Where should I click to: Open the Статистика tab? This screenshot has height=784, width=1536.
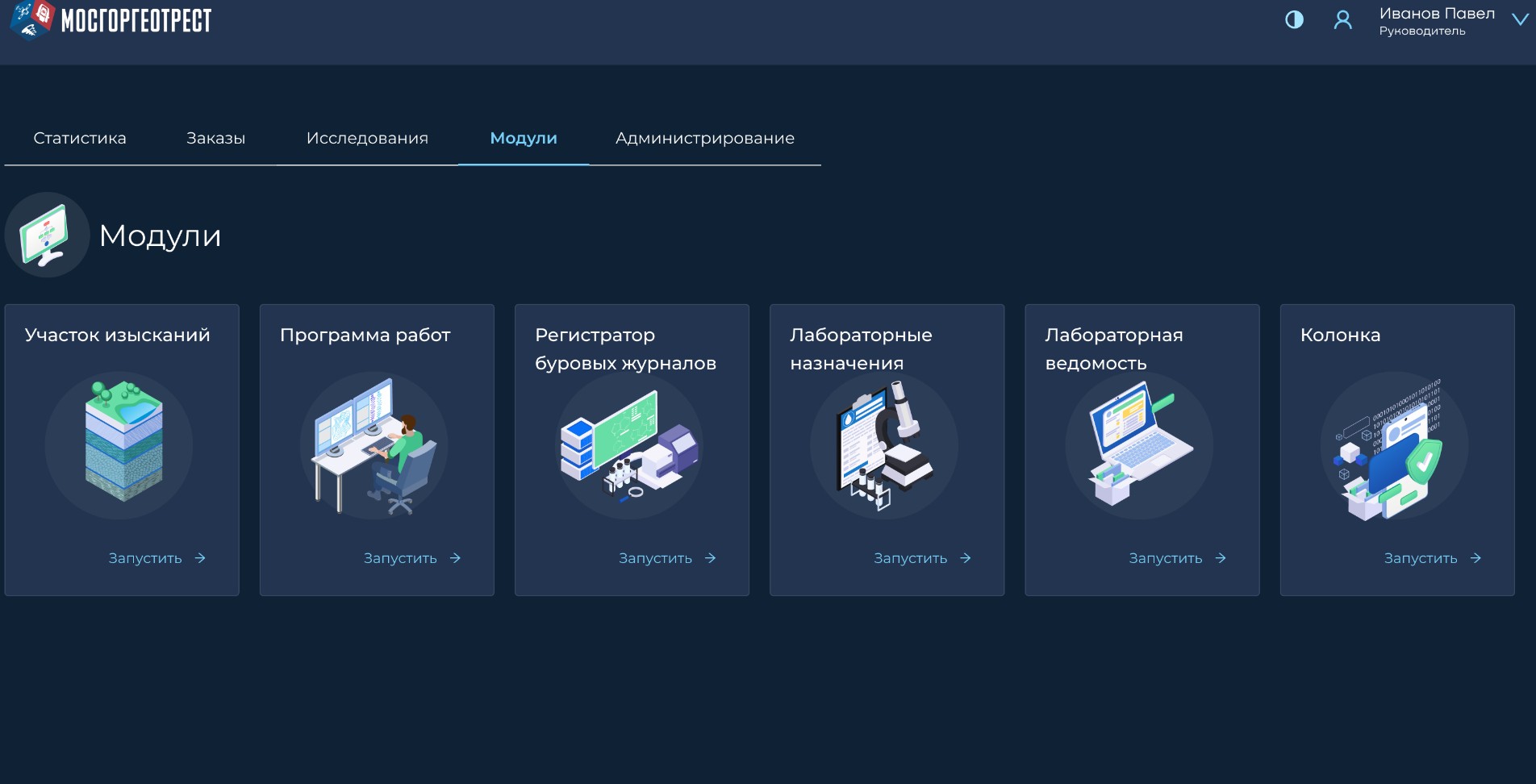click(x=80, y=138)
